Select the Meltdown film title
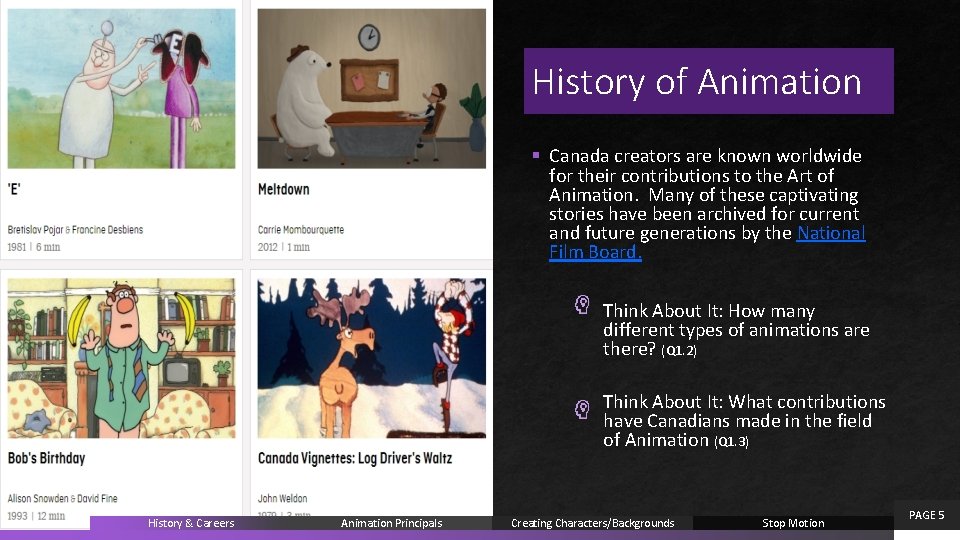 [x=283, y=189]
